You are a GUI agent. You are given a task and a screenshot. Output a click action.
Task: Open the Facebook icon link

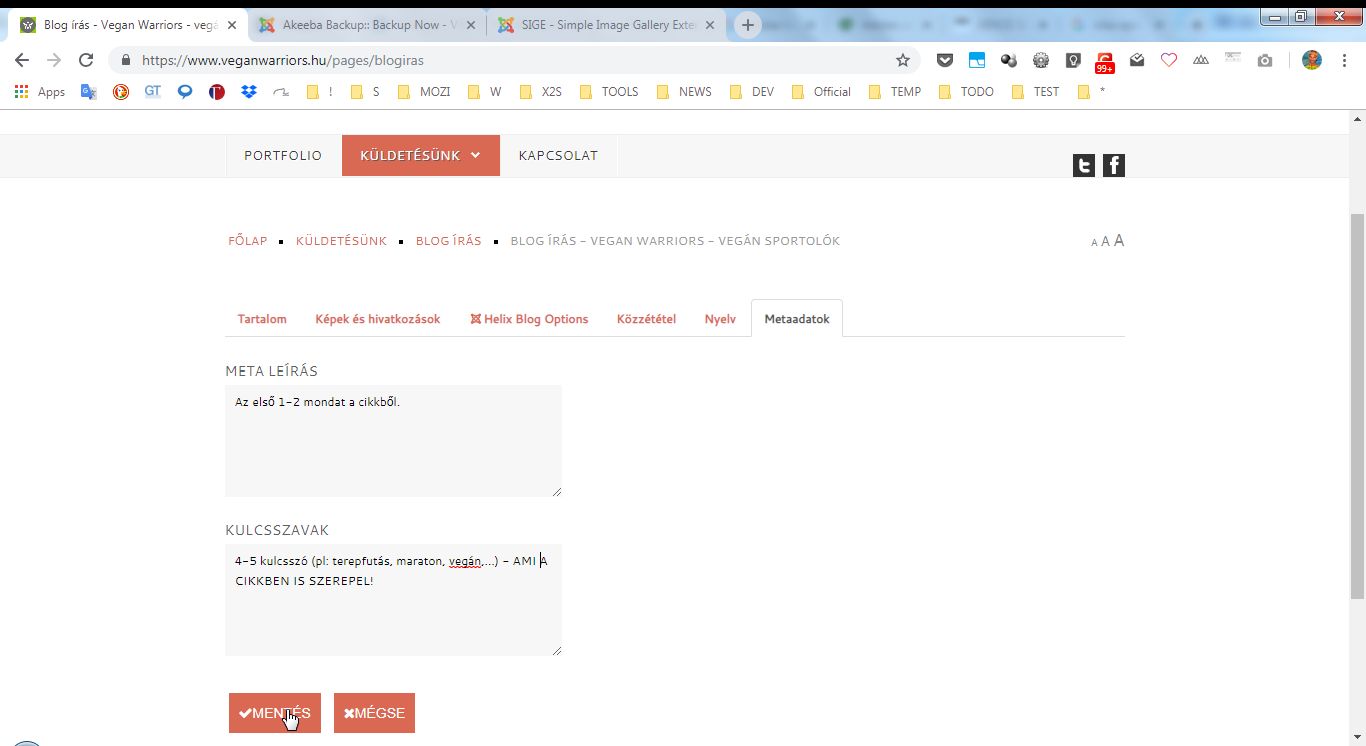point(1113,166)
